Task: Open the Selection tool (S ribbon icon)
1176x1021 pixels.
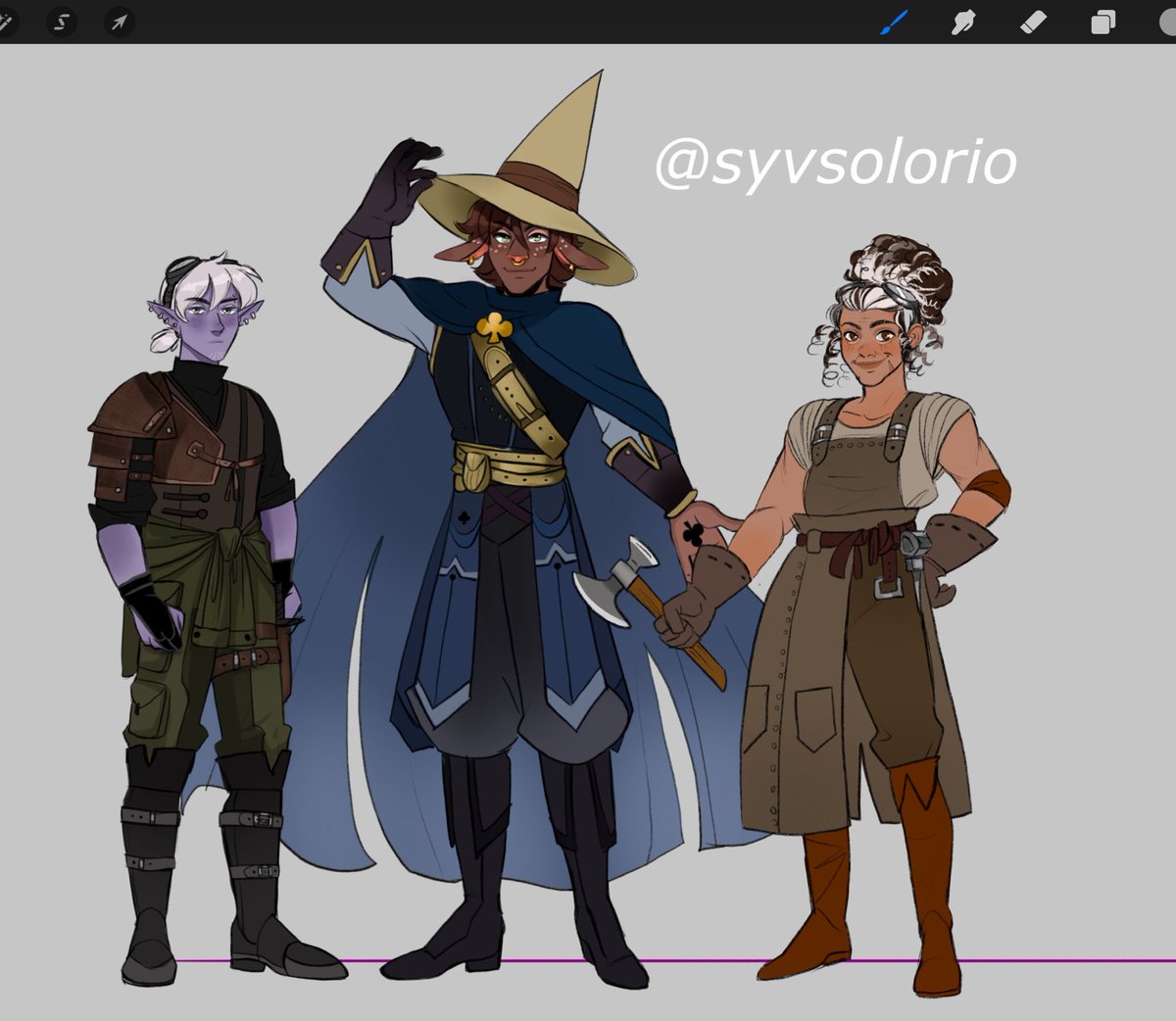Action: tap(61, 22)
